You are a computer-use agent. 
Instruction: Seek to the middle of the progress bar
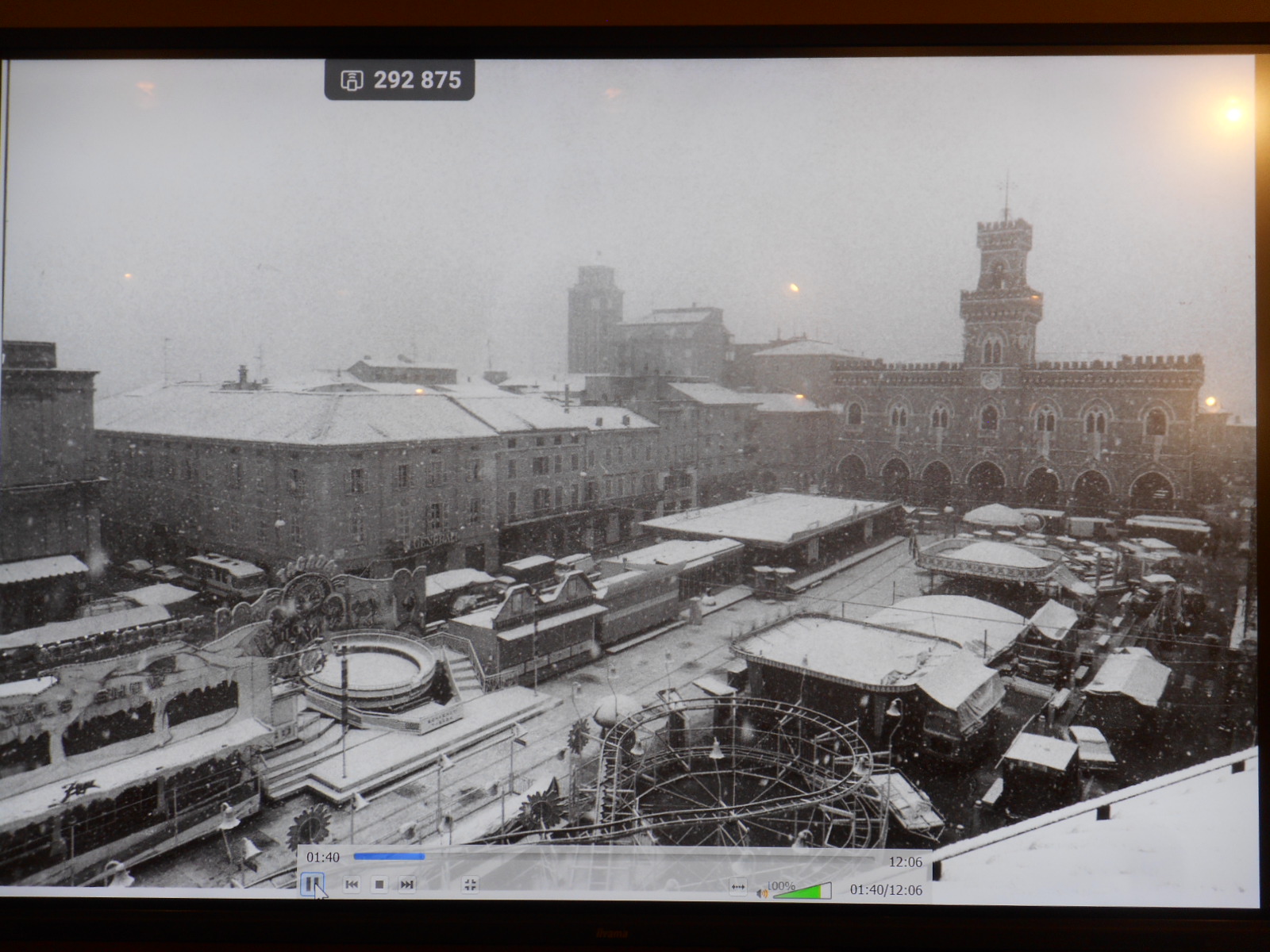click(x=615, y=857)
